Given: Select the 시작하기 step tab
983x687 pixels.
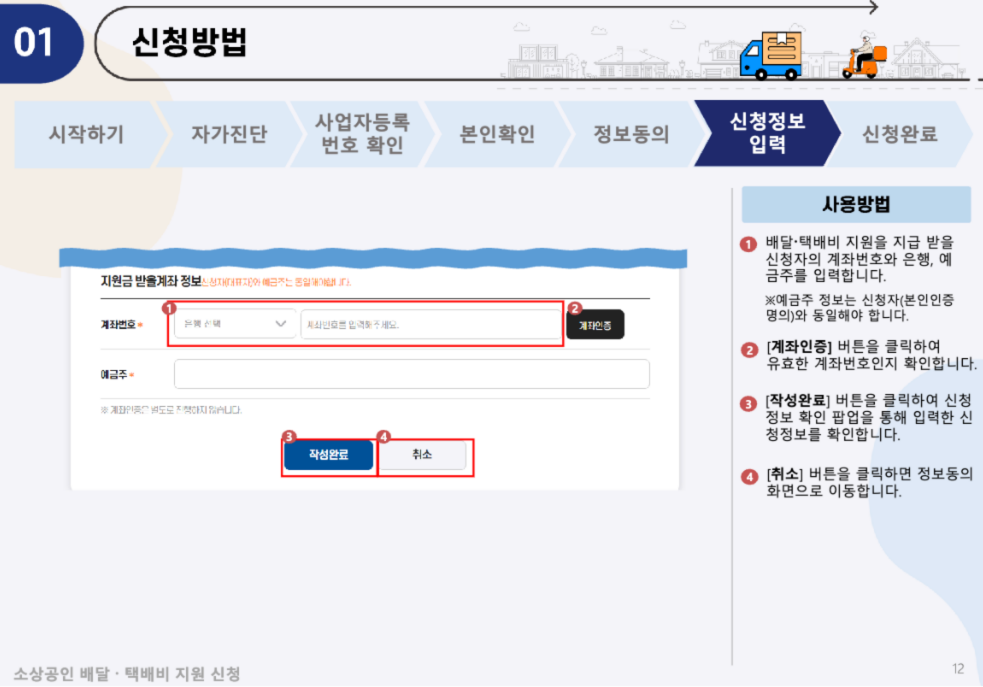Looking at the screenshot, I should pyautogui.click(x=85, y=132).
